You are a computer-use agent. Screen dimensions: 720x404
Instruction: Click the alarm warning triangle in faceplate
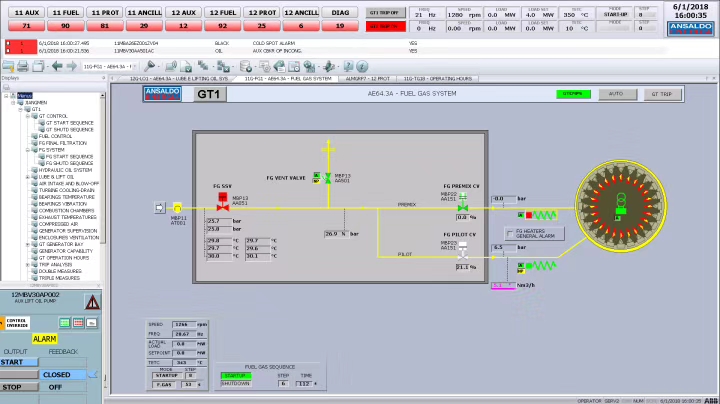[x=92, y=302]
